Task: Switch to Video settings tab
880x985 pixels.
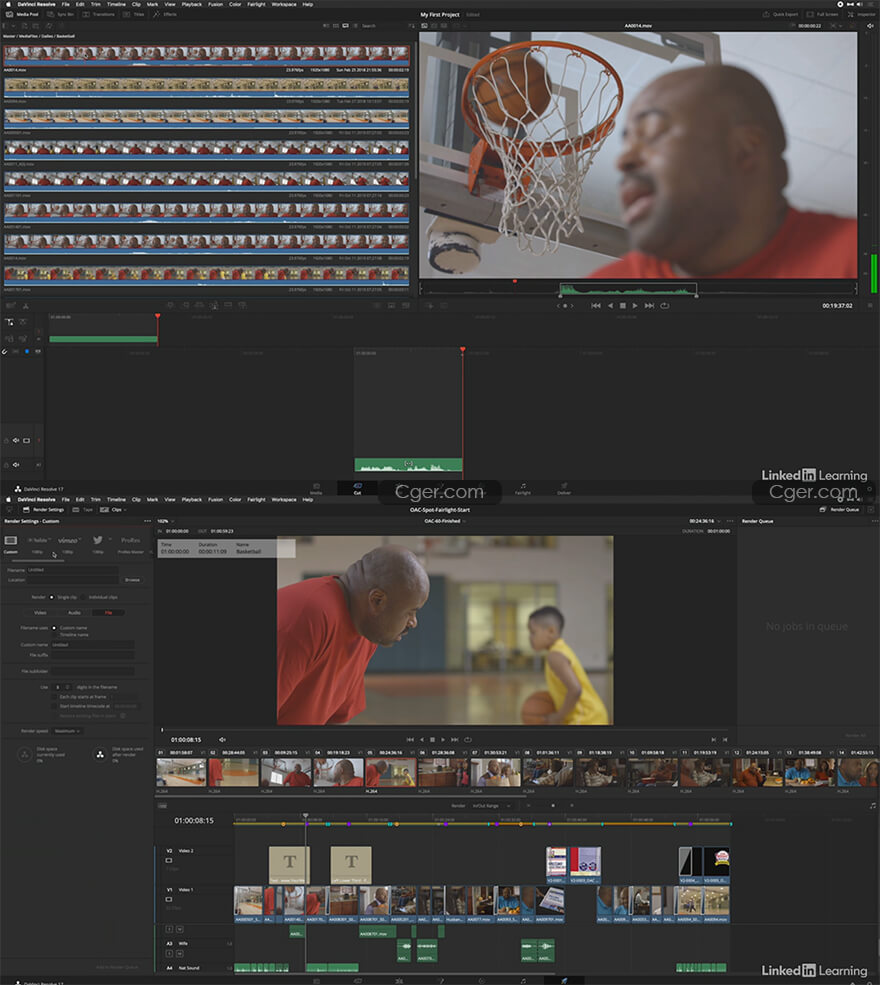Action: [40, 612]
